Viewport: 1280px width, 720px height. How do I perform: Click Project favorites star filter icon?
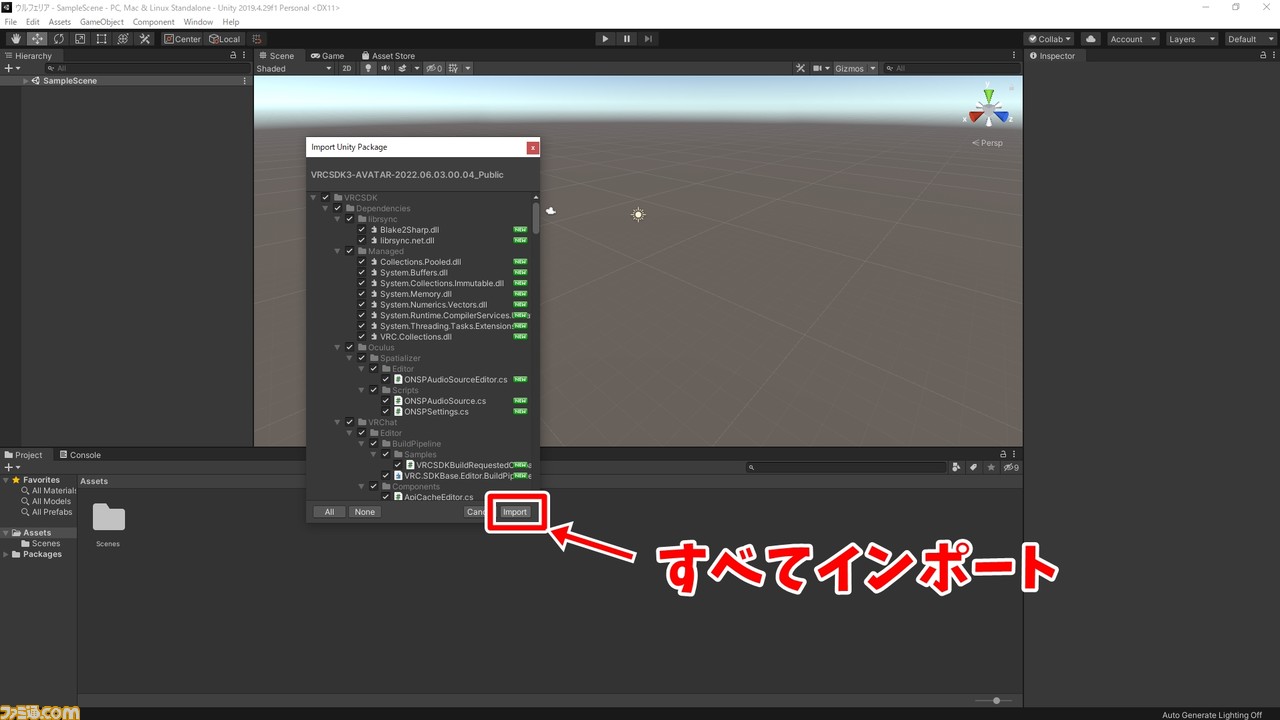pyautogui.click(x=991, y=467)
